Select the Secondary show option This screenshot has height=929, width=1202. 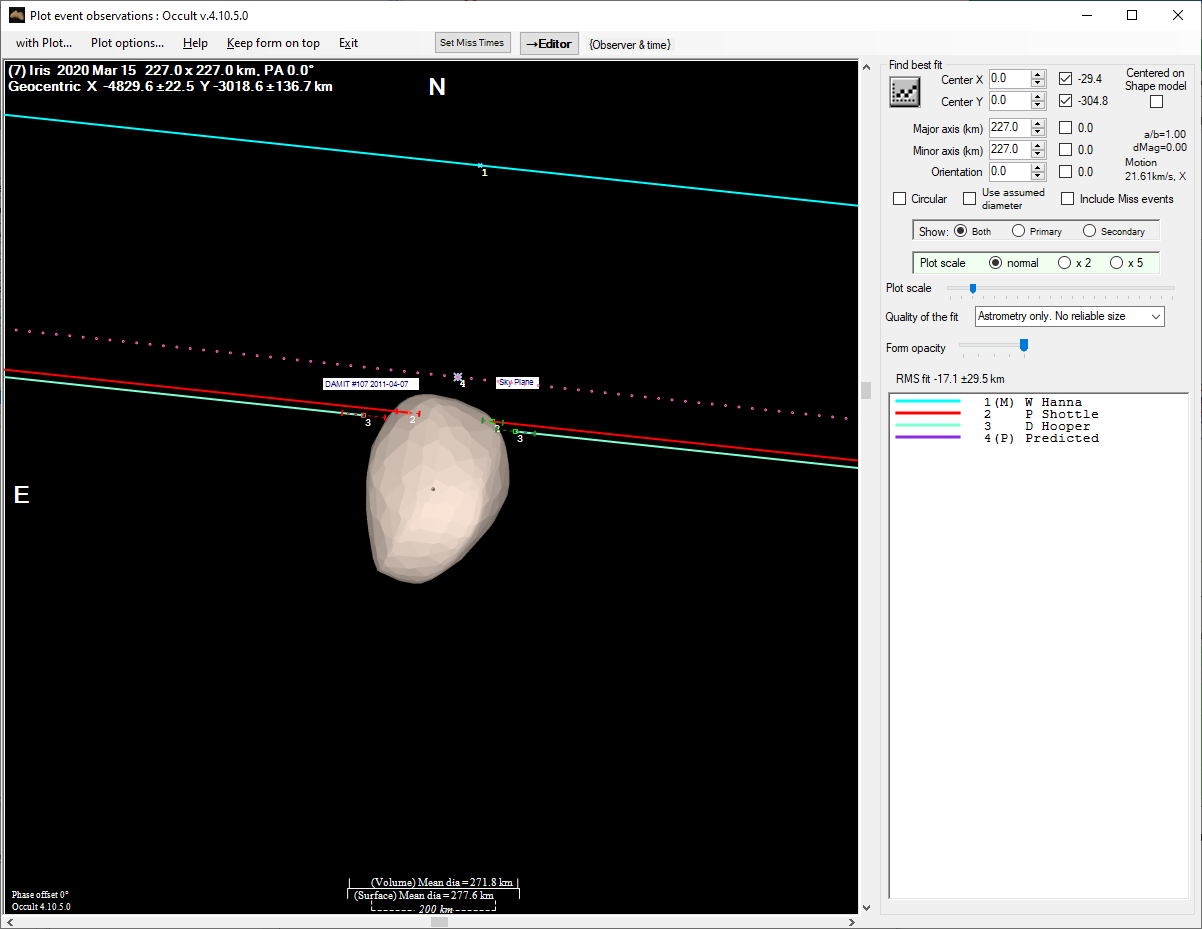point(1090,231)
